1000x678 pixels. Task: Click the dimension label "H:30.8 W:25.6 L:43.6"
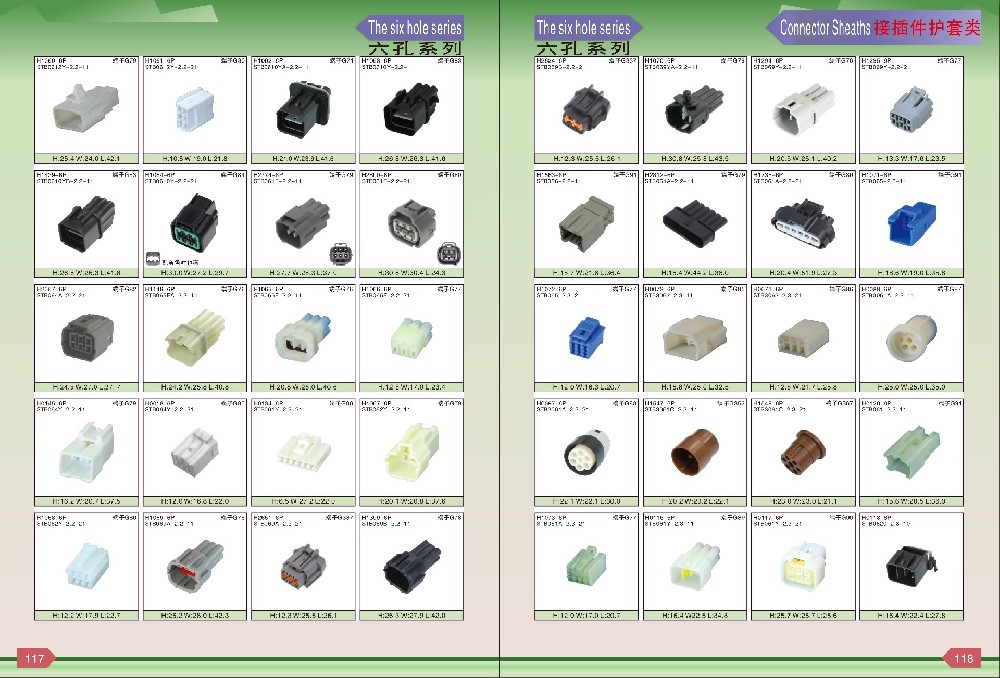(x=695, y=158)
